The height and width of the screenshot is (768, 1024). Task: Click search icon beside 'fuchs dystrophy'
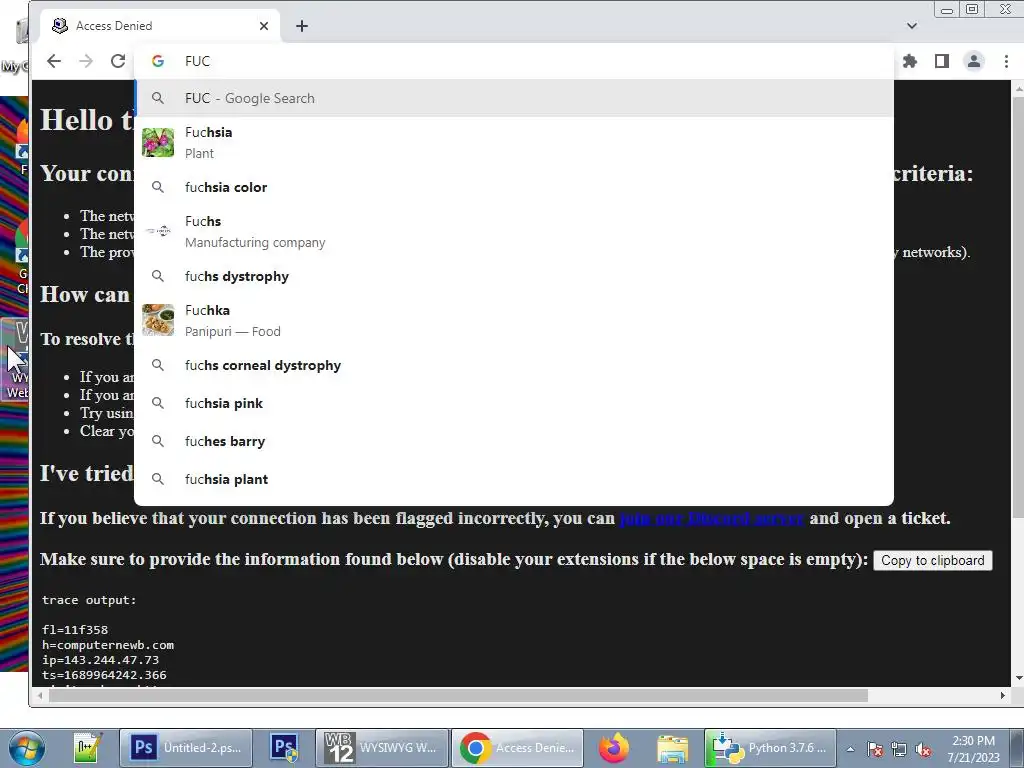[157, 276]
